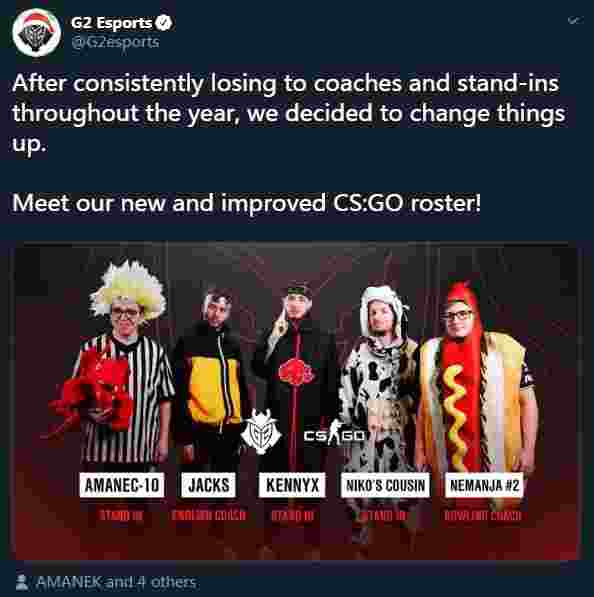Click the player in black red-cloud robe

click(x=294, y=373)
